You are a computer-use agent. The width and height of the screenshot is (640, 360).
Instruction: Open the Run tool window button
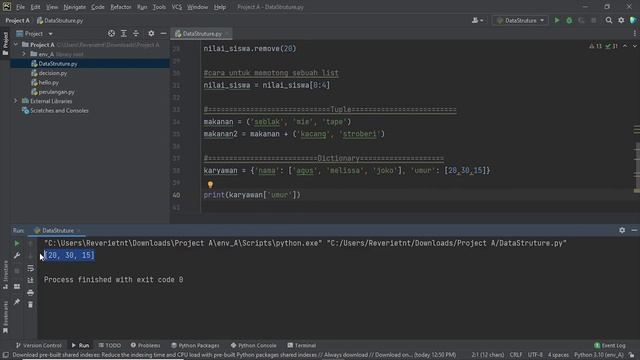point(80,345)
